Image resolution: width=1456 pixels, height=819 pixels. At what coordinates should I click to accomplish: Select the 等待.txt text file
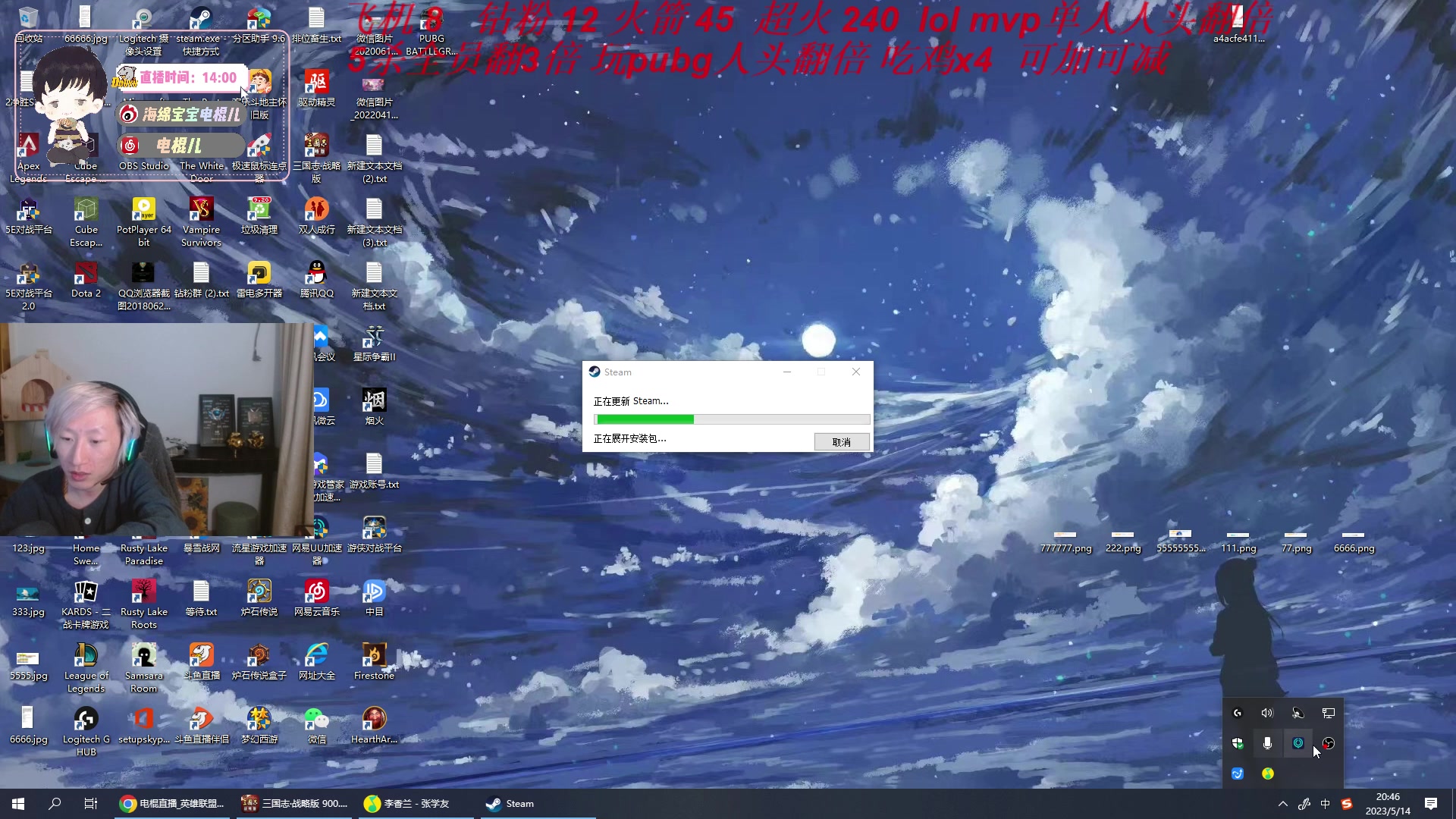(x=201, y=598)
